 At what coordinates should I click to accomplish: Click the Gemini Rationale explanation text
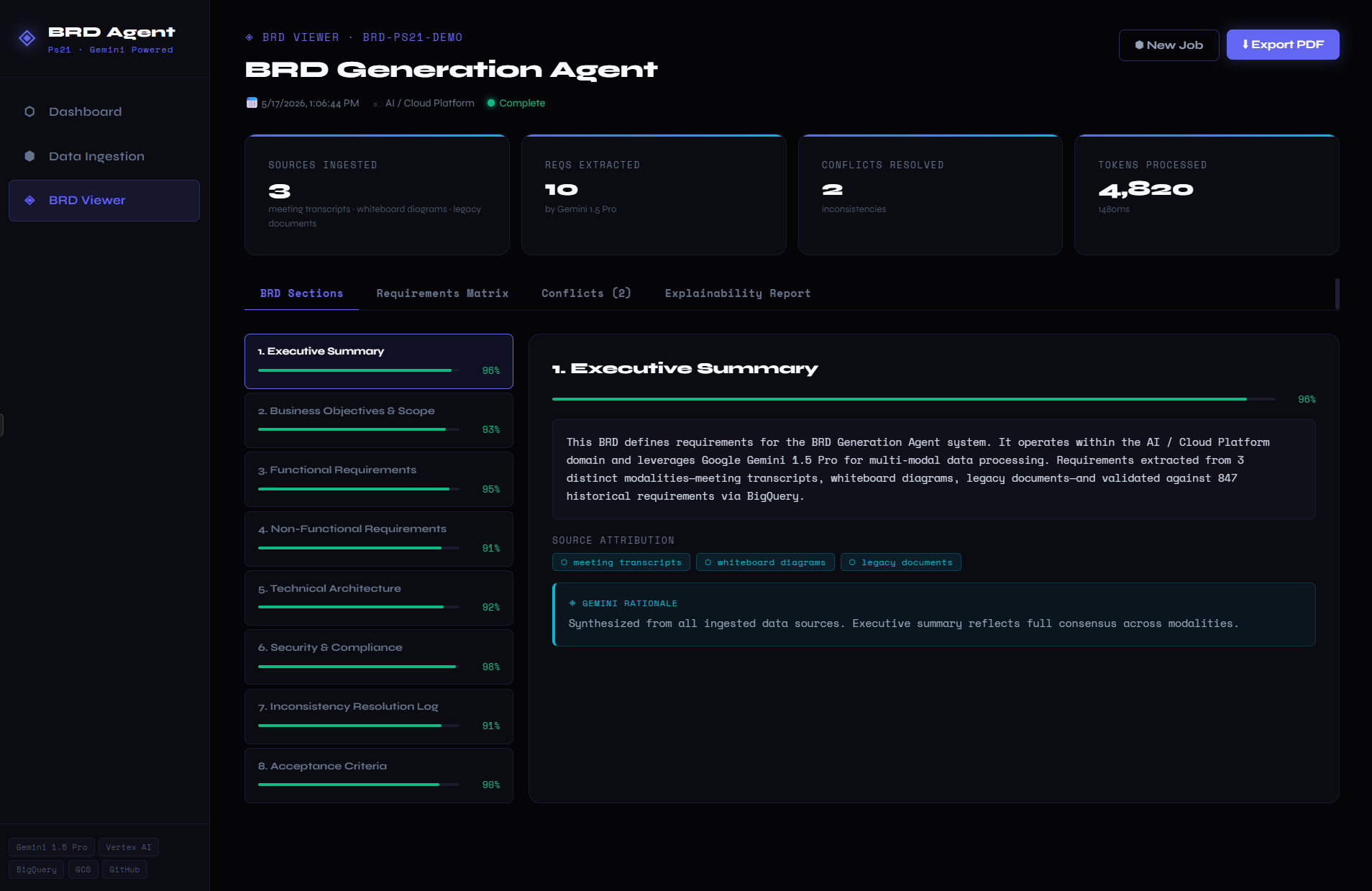(x=903, y=623)
